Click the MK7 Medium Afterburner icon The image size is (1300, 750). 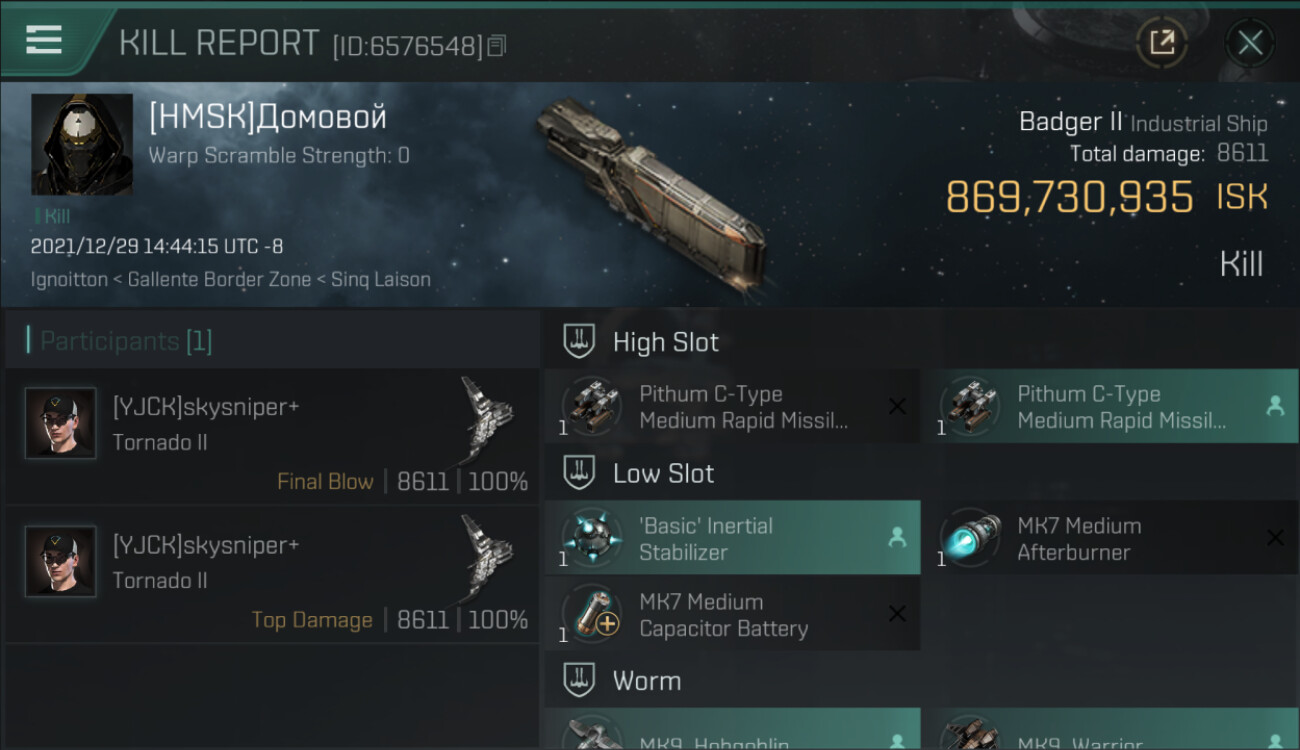[969, 538]
